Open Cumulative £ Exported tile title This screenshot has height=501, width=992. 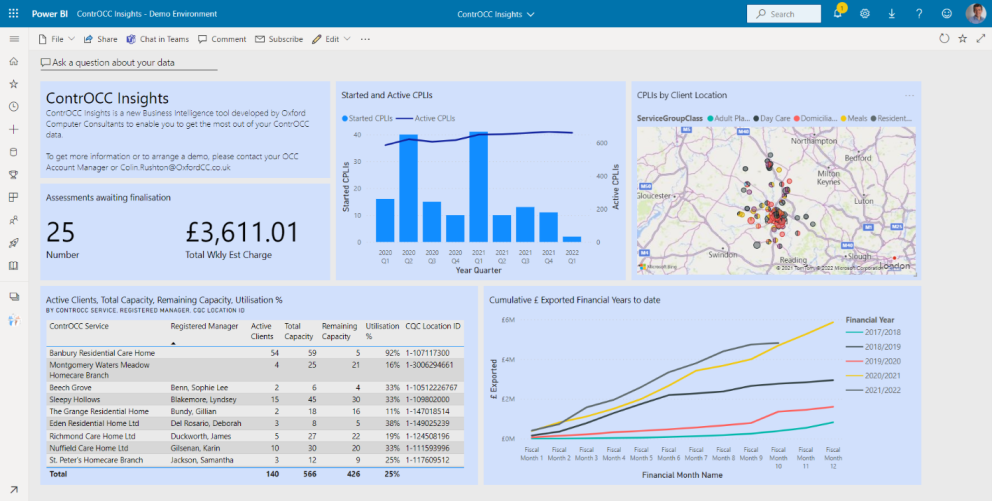pos(575,300)
